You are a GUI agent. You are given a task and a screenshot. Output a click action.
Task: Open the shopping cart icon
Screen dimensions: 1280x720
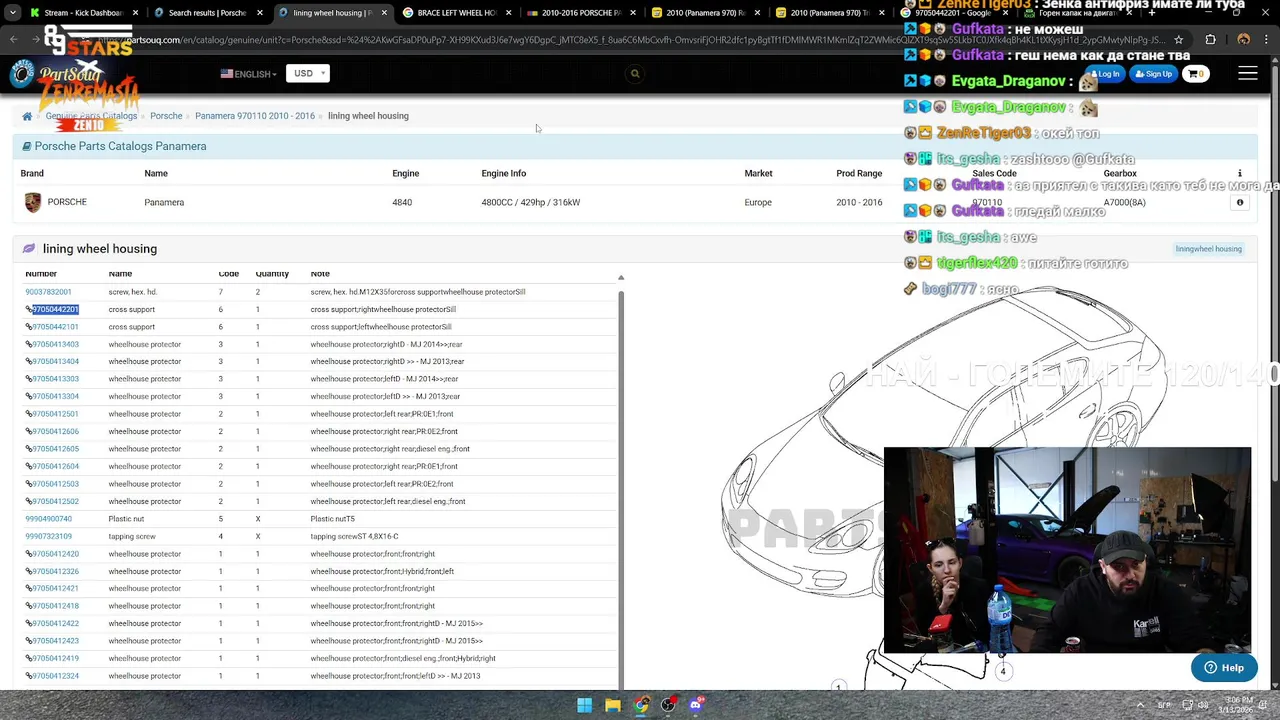click(x=1196, y=74)
